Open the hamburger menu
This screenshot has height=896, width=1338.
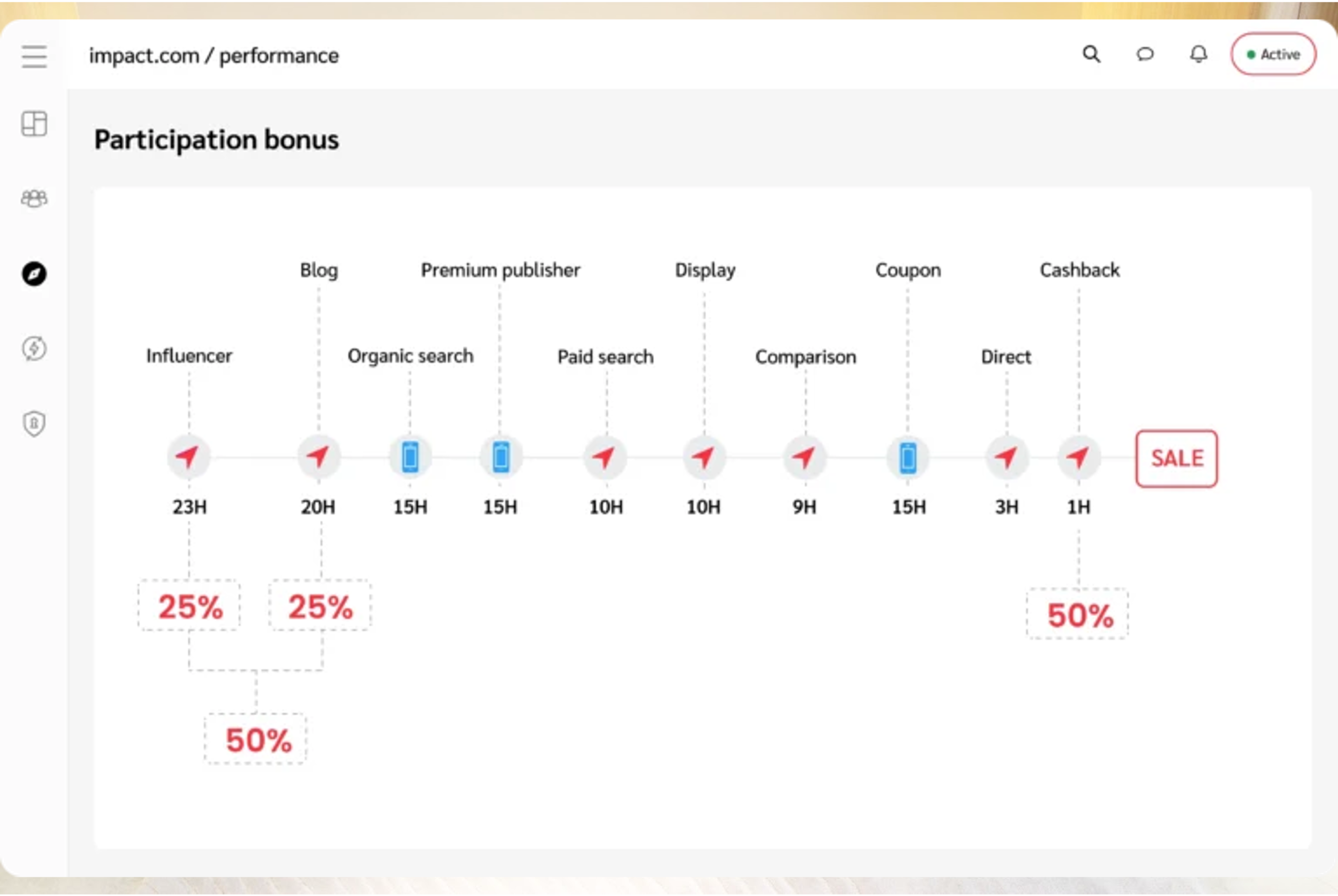pos(34,56)
